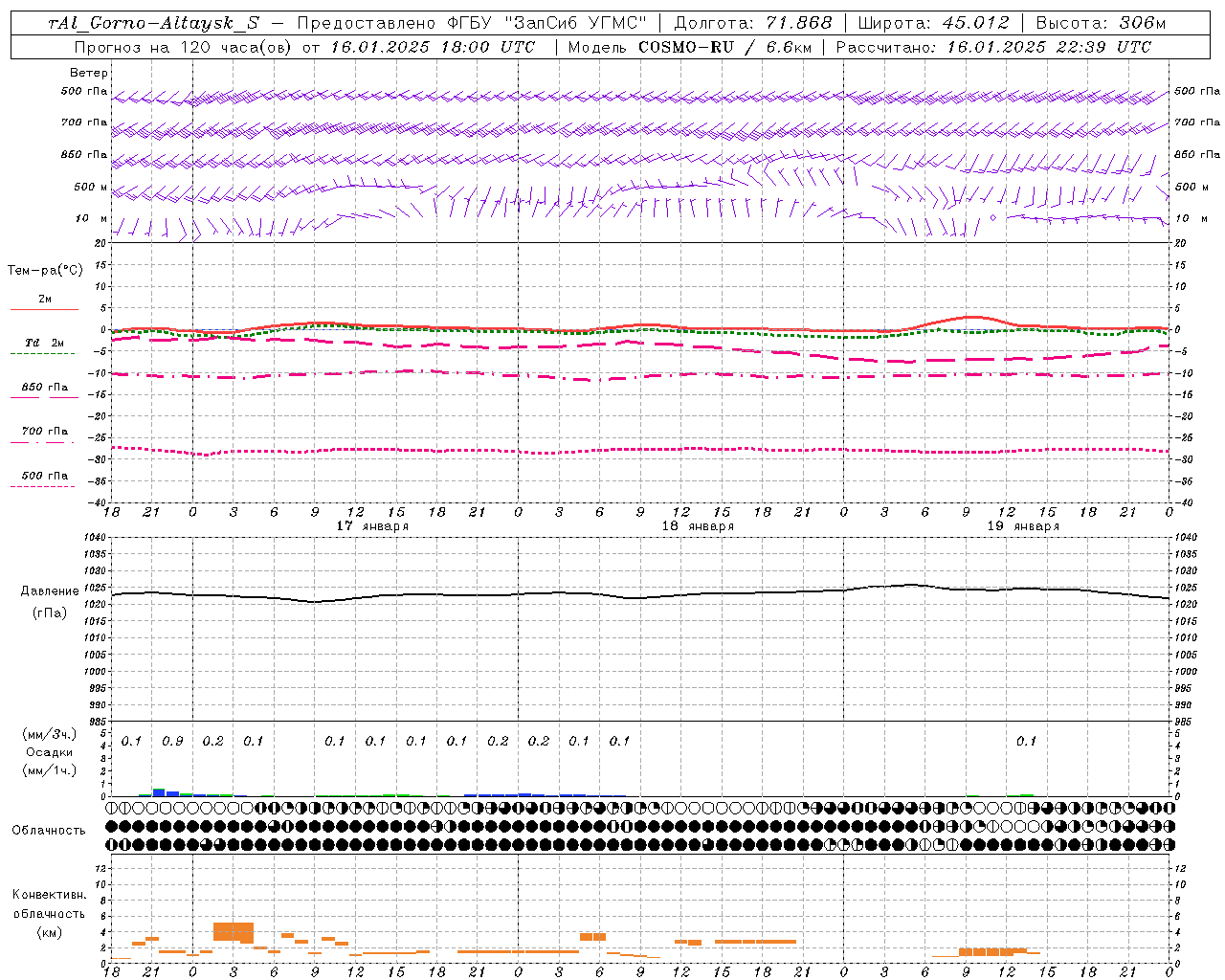
Task: Click 'Прогноз на 120 часа(ов)' text
Action: (x=184, y=47)
